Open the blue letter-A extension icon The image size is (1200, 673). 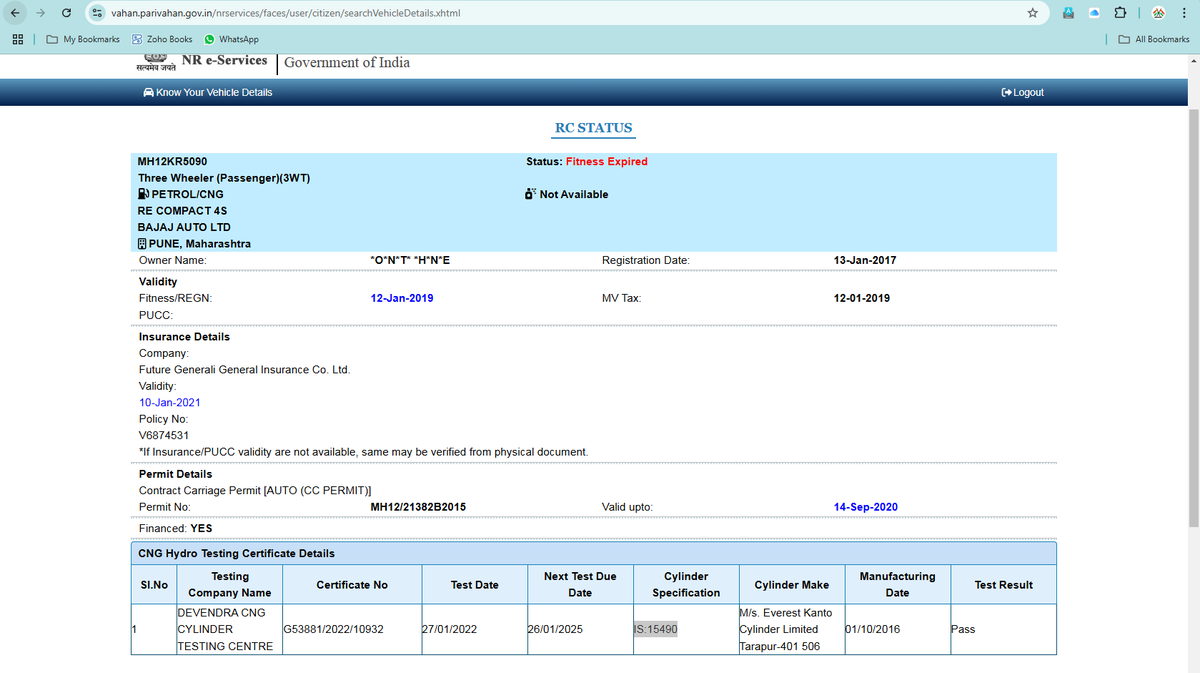[1069, 13]
